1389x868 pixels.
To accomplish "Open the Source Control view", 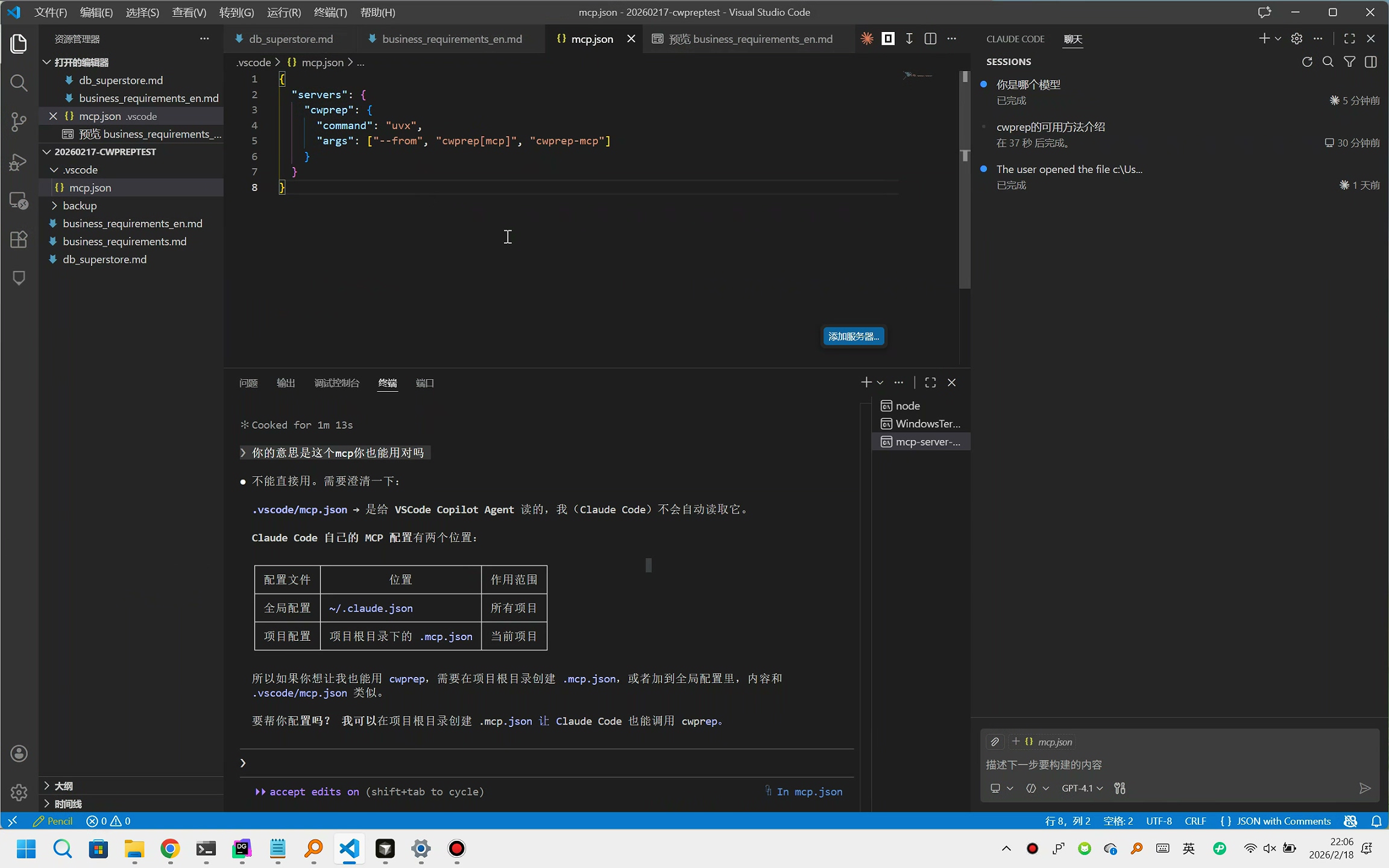I will tap(19, 122).
